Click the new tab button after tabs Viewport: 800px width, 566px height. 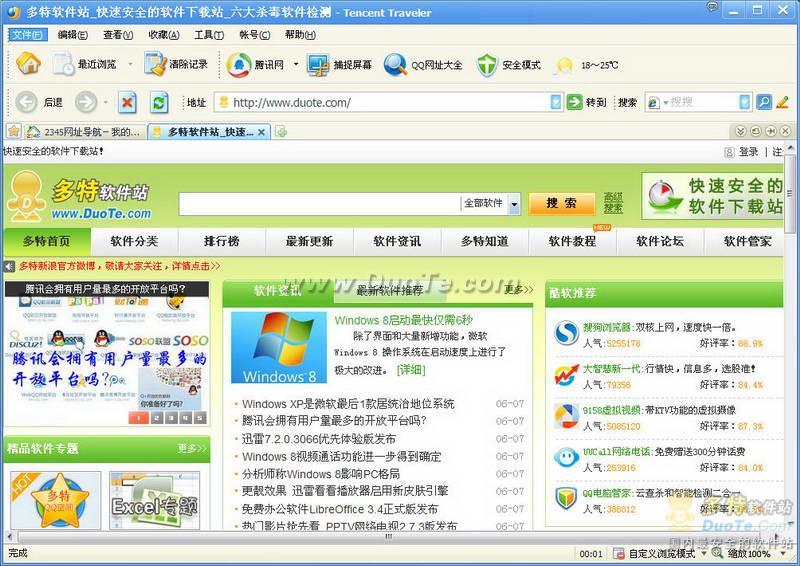pyautogui.click(x=282, y=131)
